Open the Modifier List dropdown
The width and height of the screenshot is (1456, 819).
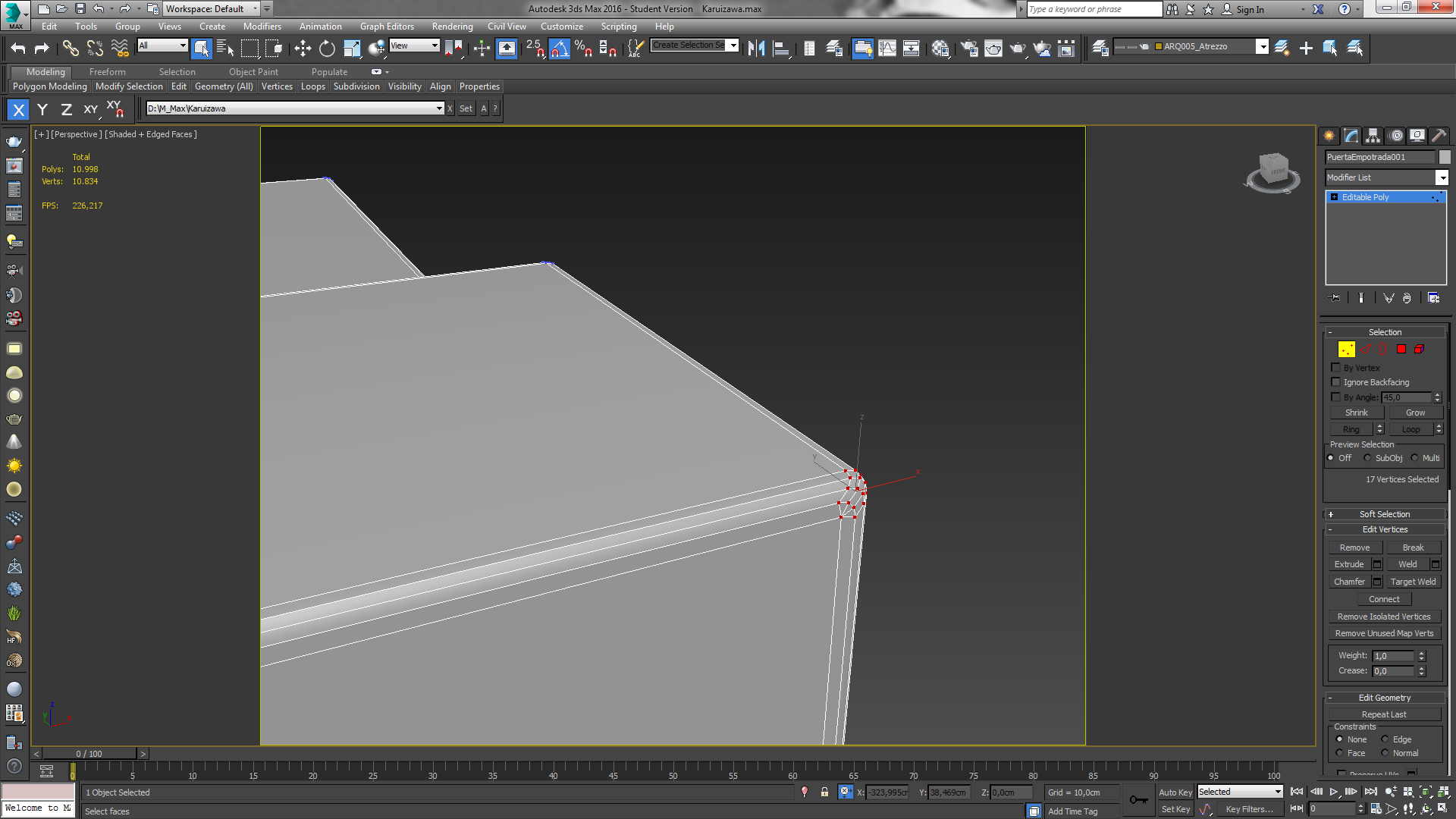click(x=1442, y=177)
